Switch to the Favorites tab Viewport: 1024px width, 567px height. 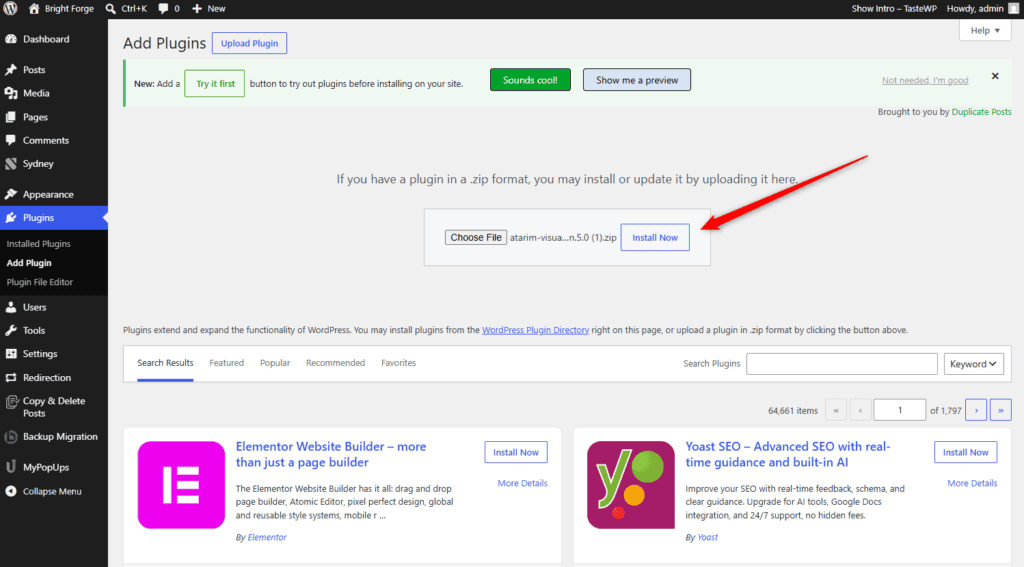pyautogui.click(x=398, y=363)
